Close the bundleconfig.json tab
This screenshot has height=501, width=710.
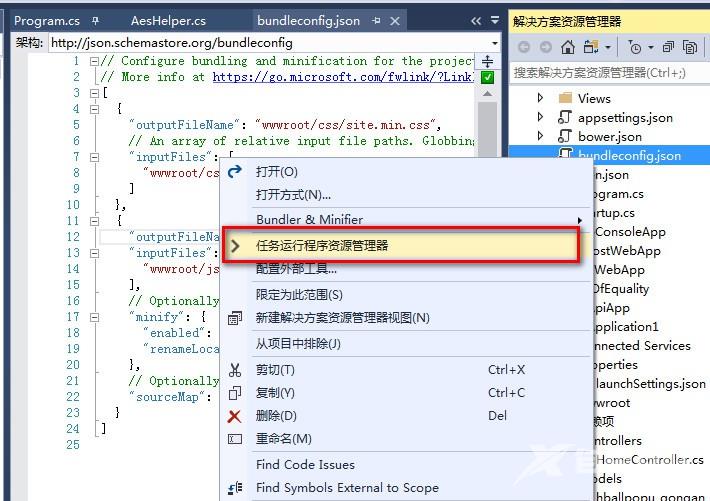coord(395,21)
